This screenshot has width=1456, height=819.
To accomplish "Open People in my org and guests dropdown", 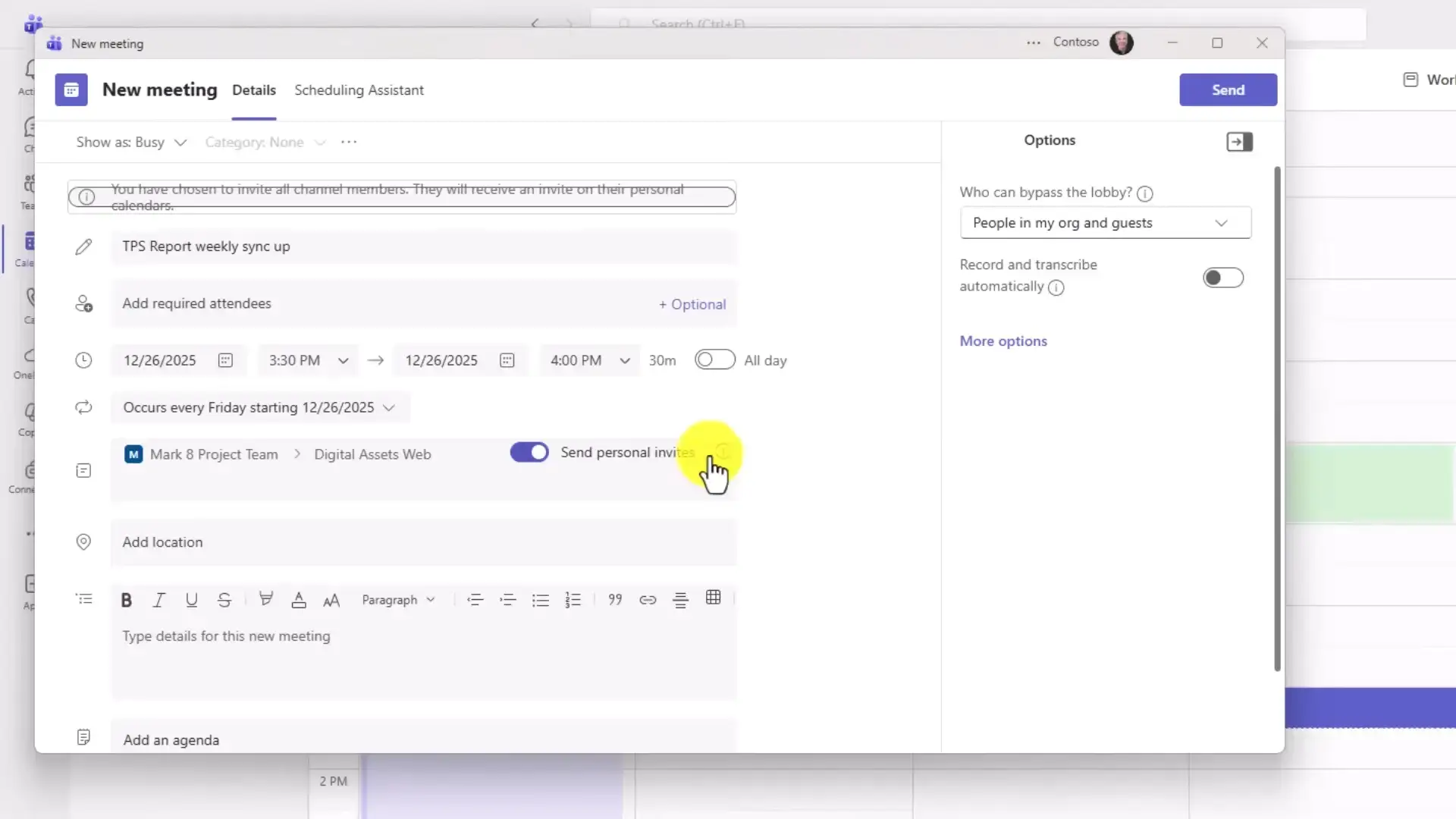I will click(1106, 223).
